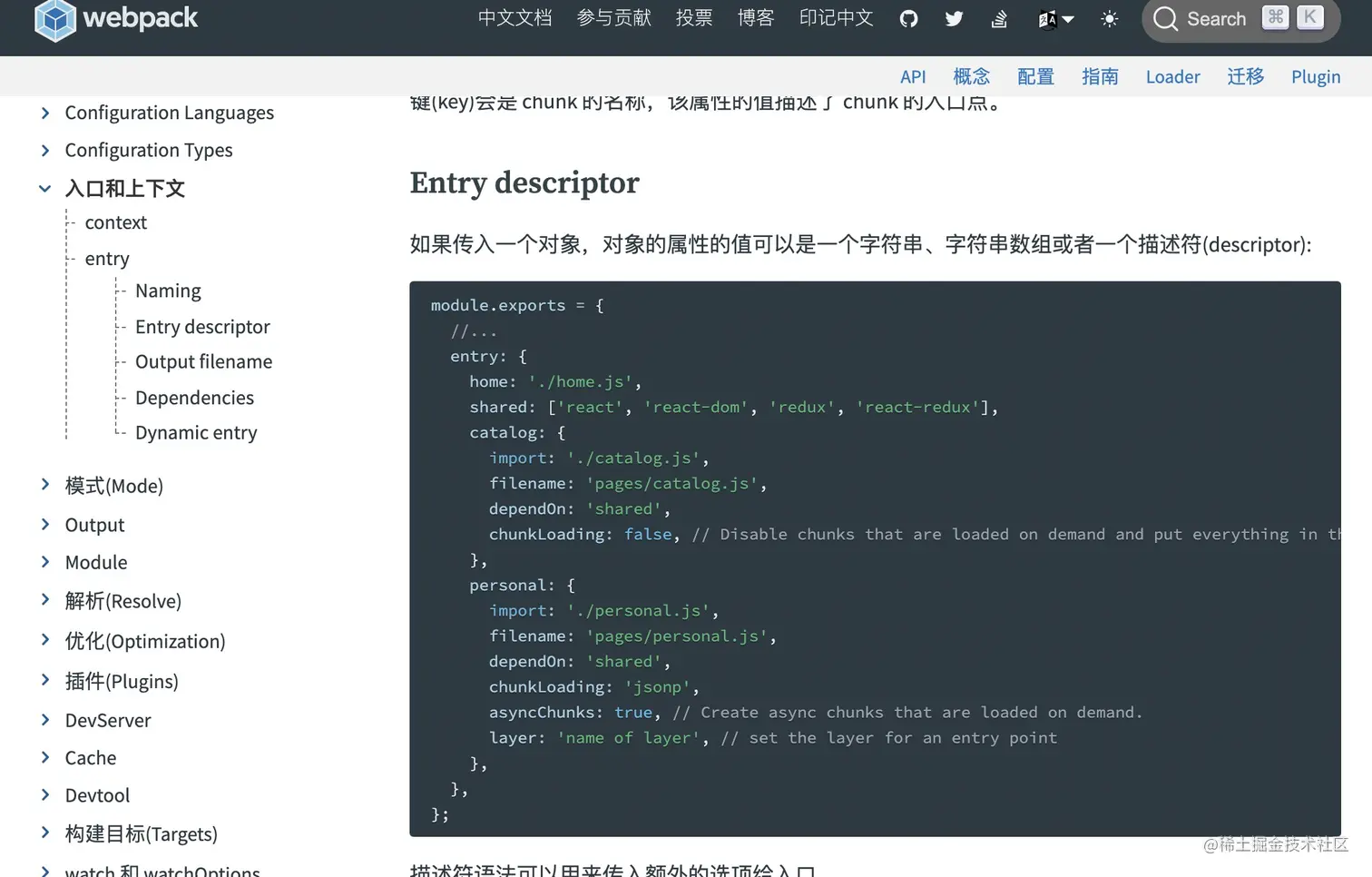The width and height of the screenshot is (1372, 877).
Task: Expand the chevron beside 解析(Resolve)
Action: 44,599
